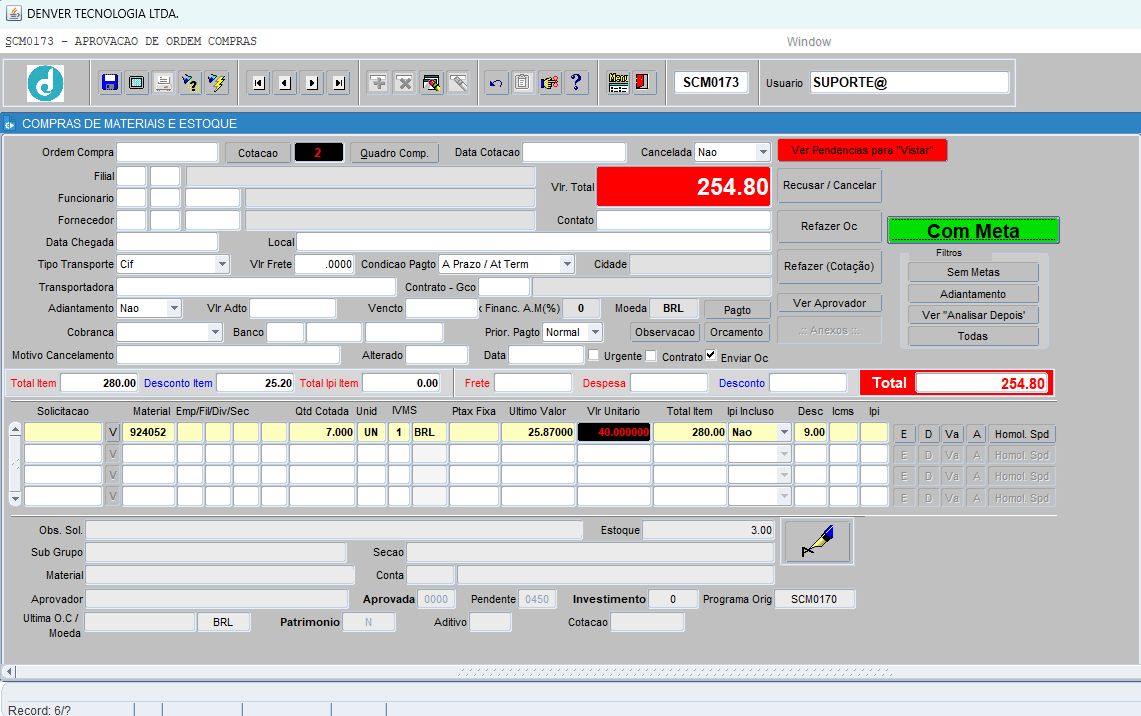This screenshot has height=716, width=1141.
Task: Open the Tipo Transporte dropdown
Action: 223,264
